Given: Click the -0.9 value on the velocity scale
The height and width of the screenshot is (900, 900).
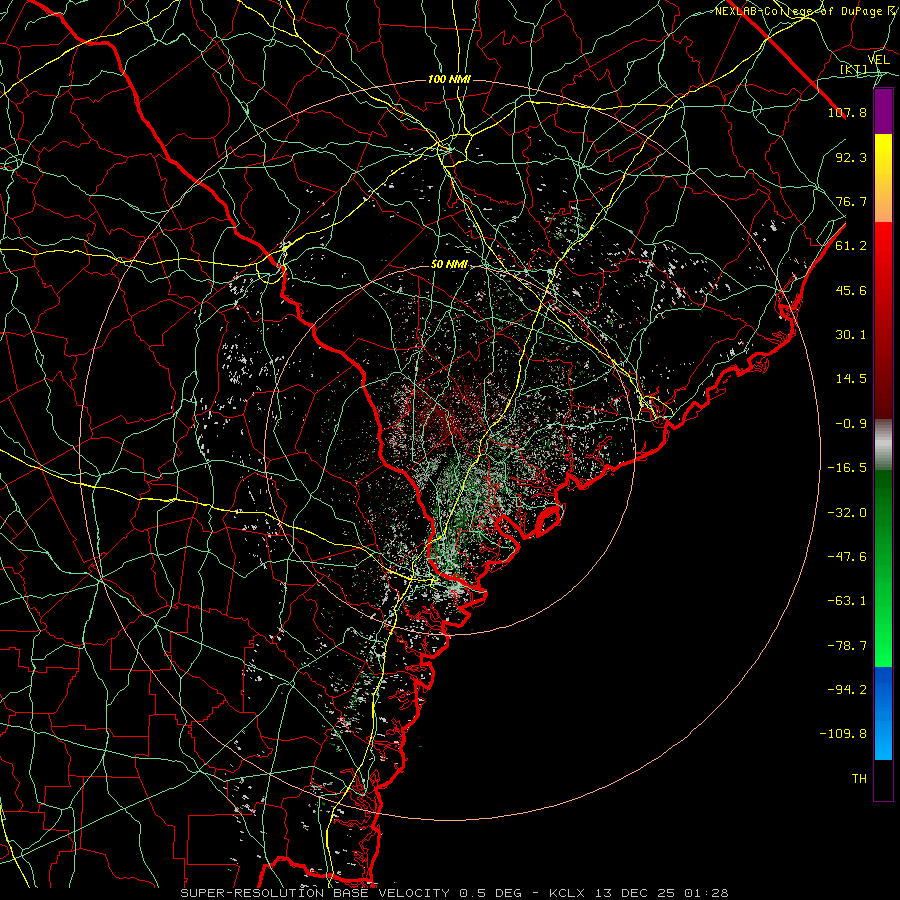Looking at the screenshot, I should 851,424.
